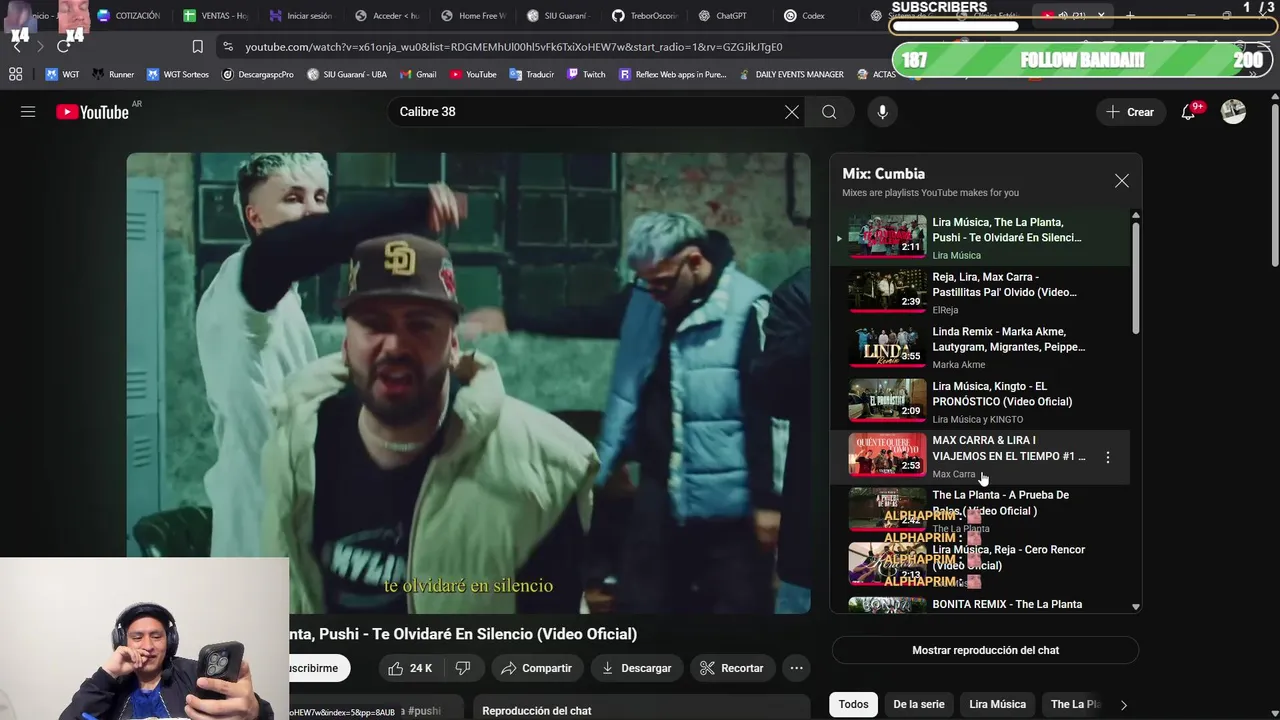Viewport: 1280px width, 720px height.
Task: Switch to the Acceder browser tab
Action: tap(387, 16)
